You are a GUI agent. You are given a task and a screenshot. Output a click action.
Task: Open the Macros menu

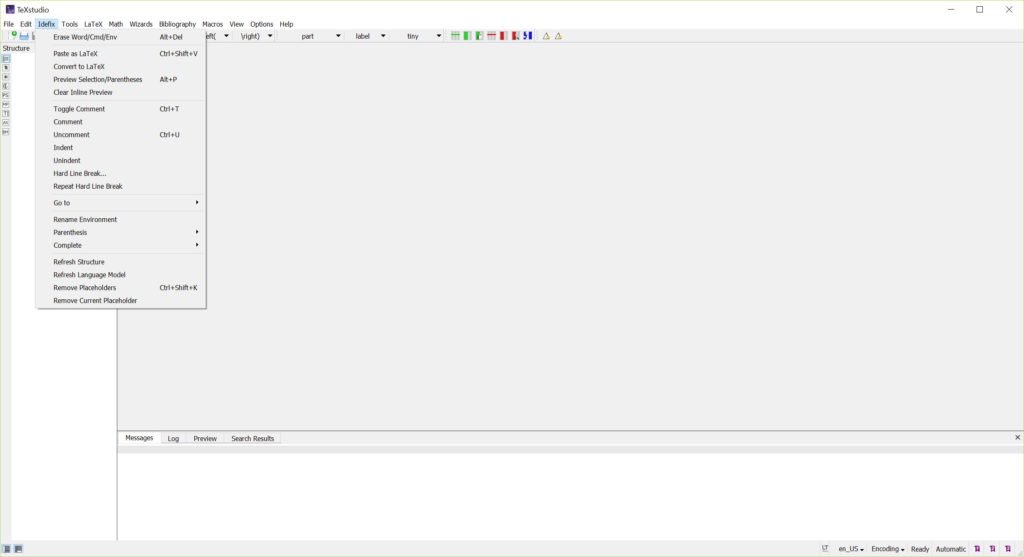pyautogui.click(x=212, y=24)
